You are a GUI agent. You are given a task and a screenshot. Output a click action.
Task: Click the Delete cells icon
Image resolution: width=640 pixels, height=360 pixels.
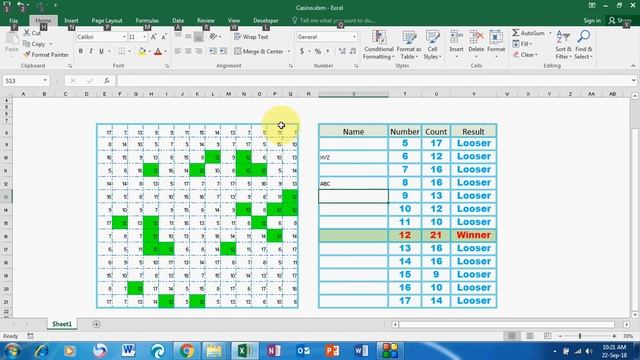tap(476, 38)
